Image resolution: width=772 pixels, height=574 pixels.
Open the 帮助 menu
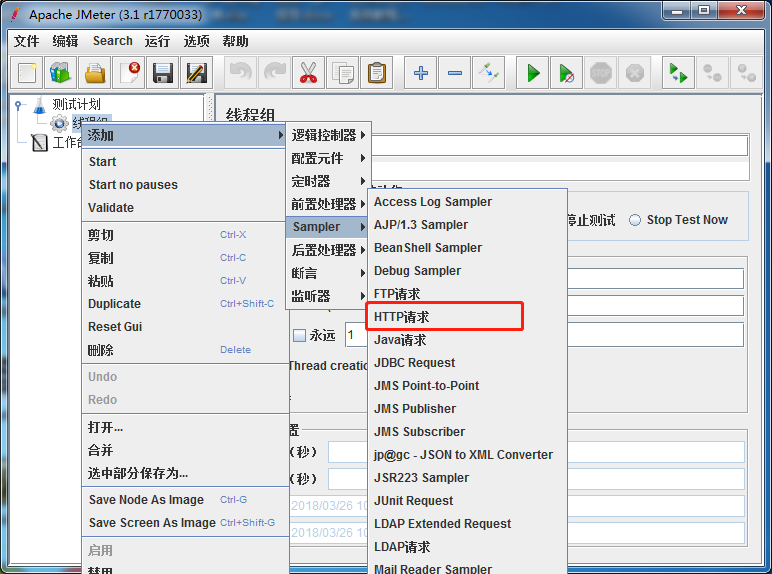point(235,41)
